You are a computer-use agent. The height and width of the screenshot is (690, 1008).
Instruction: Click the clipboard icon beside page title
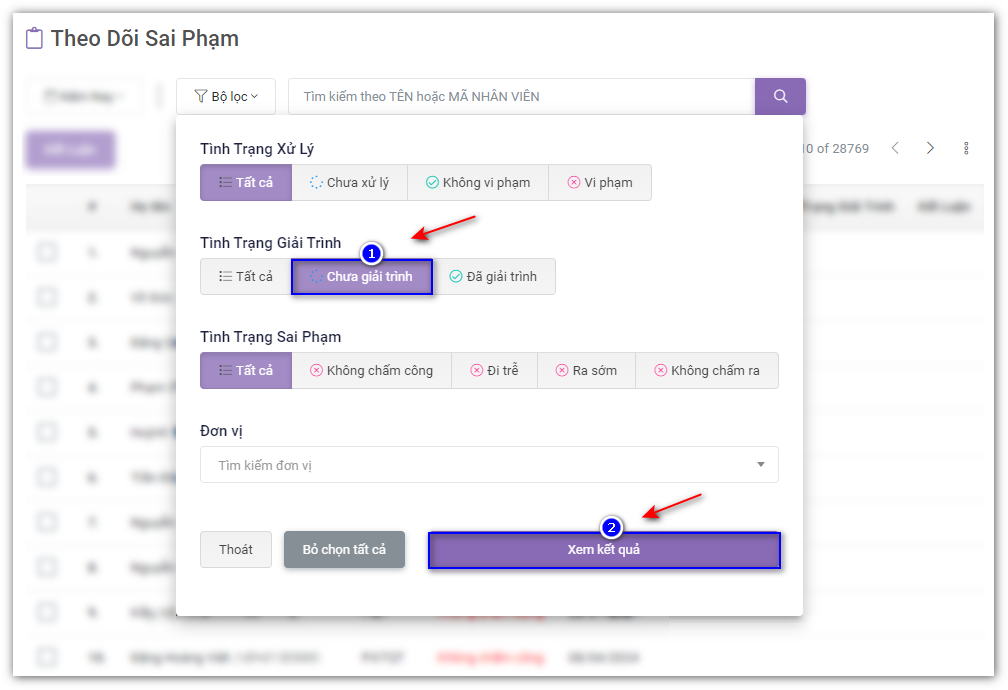(35, 39)
